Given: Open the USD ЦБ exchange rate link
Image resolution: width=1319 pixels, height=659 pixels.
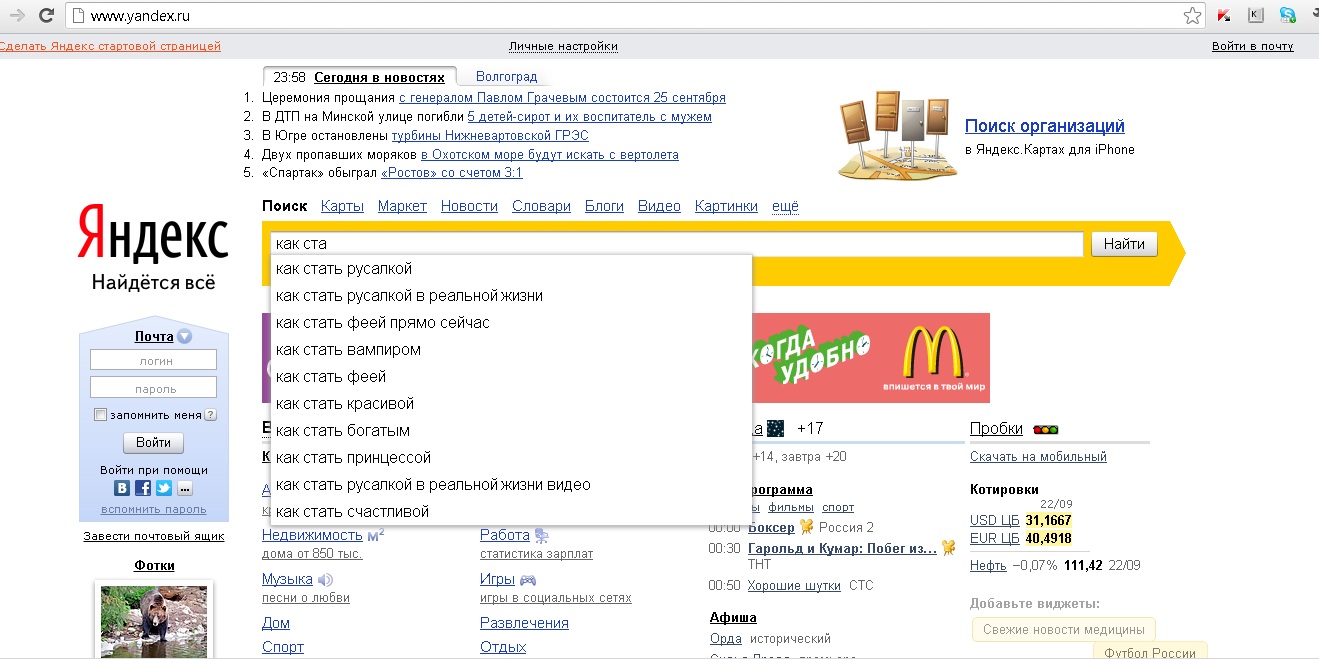Looking at the screenshot, I should pyautogui.click(x=994, y=520).
